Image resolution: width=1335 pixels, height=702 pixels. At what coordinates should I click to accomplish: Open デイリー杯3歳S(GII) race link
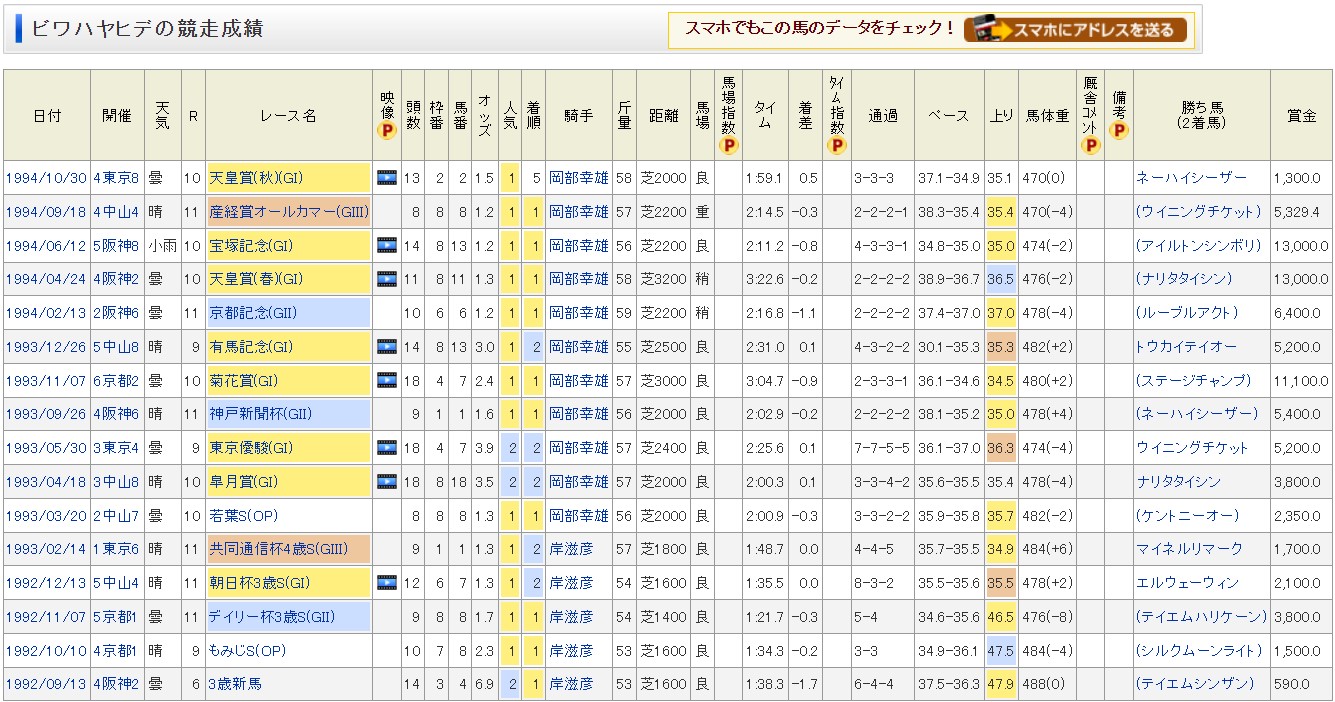272,617
